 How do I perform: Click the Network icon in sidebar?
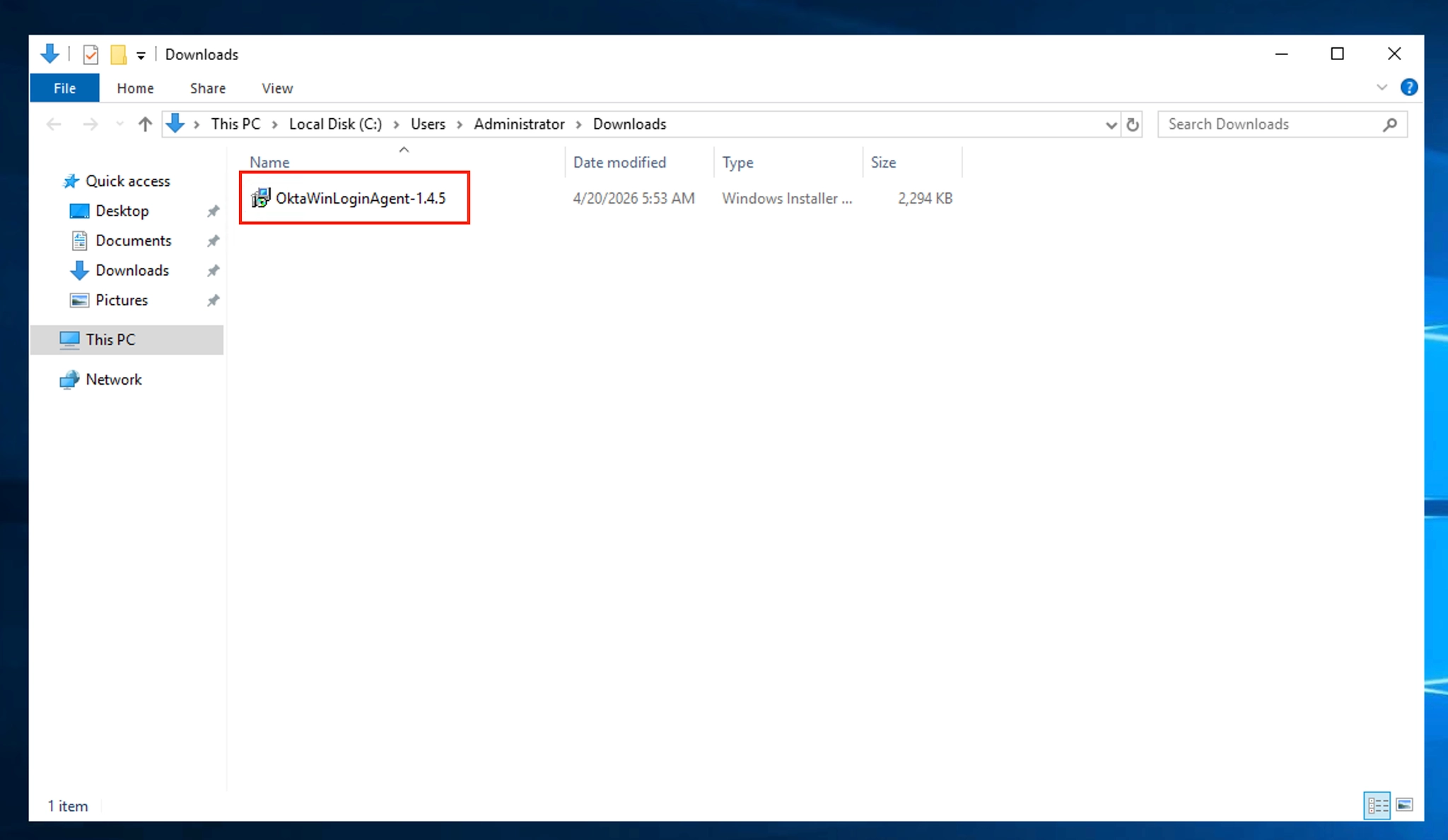[x=69, y=380]
